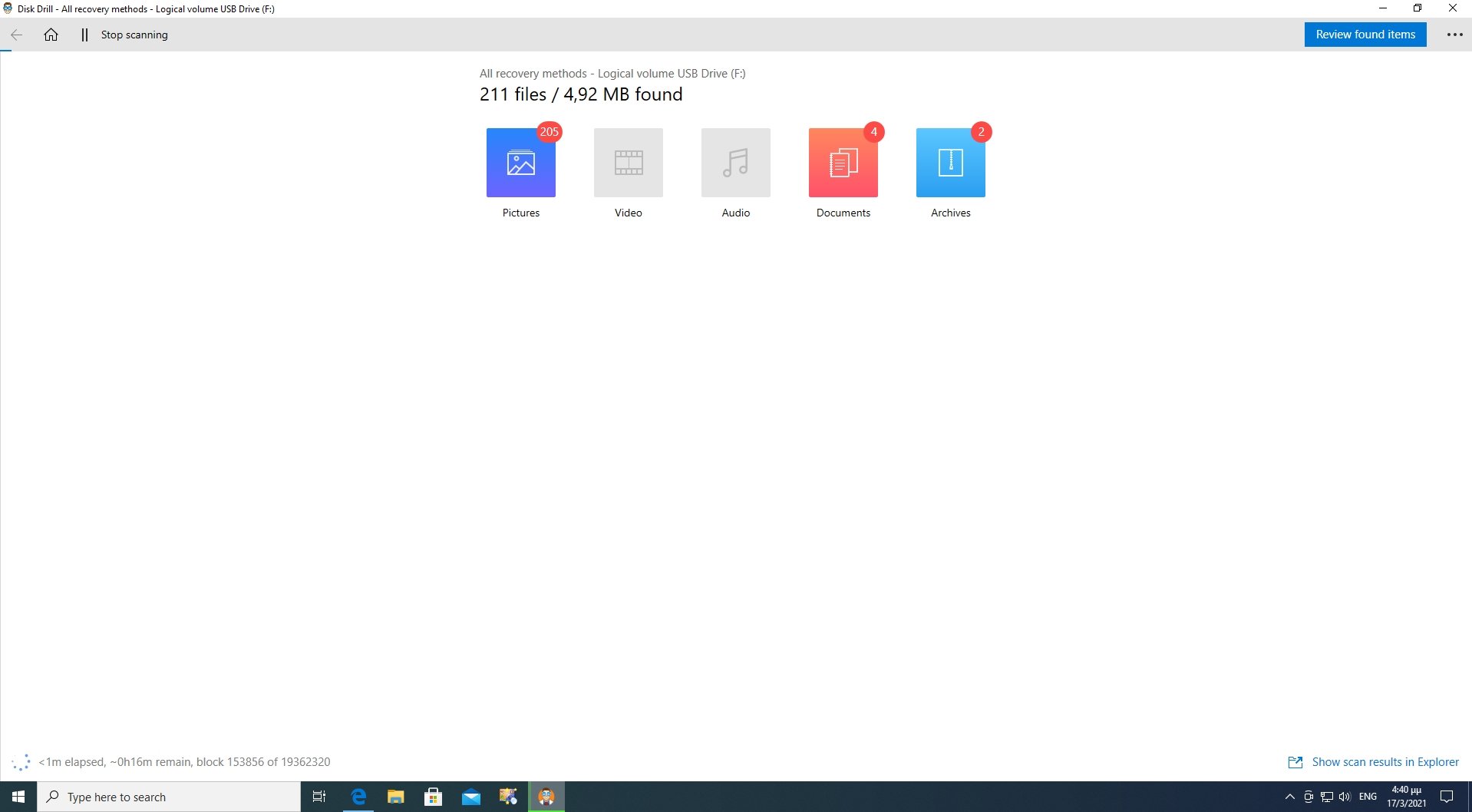The height and width of the screenshot is (812, 1472).
Task: Open the Archives category tile
Action: 950,163
